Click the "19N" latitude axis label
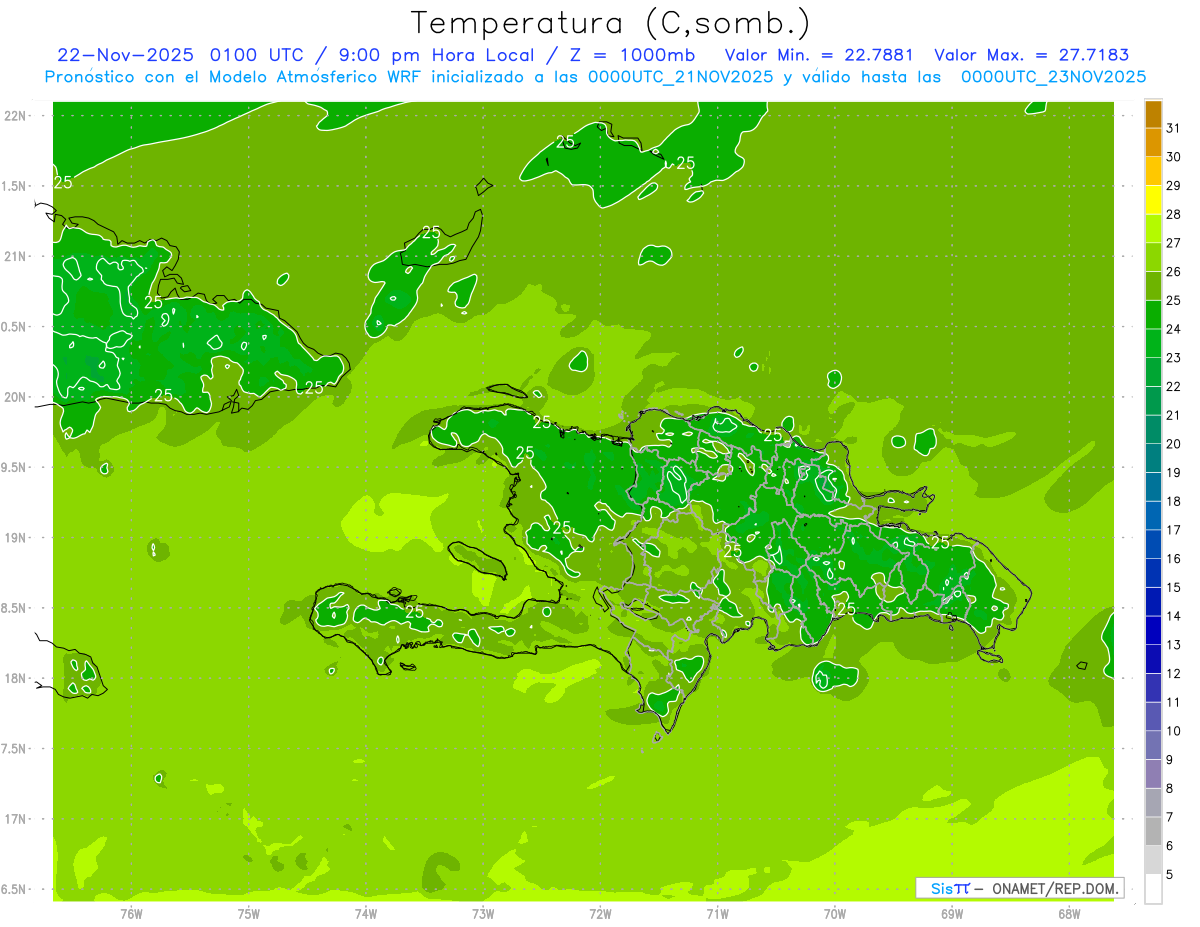 coord(17,538)
